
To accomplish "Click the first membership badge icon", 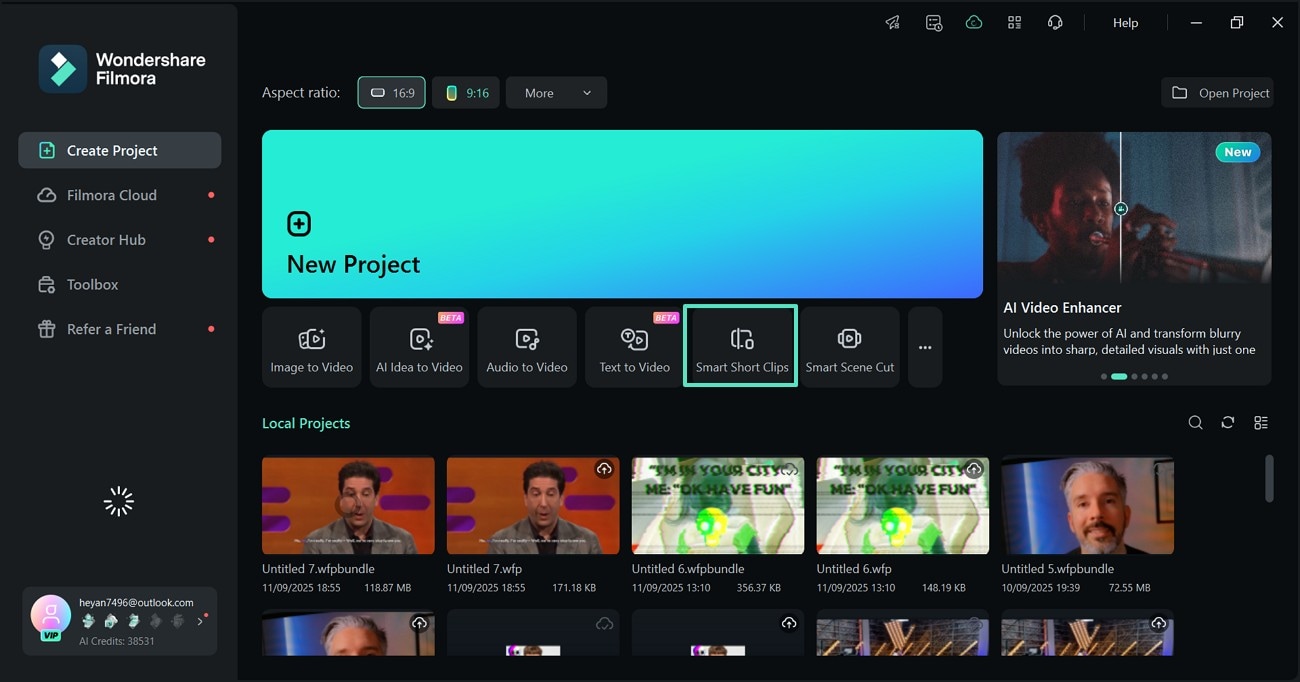I will [x=89, y=621].
